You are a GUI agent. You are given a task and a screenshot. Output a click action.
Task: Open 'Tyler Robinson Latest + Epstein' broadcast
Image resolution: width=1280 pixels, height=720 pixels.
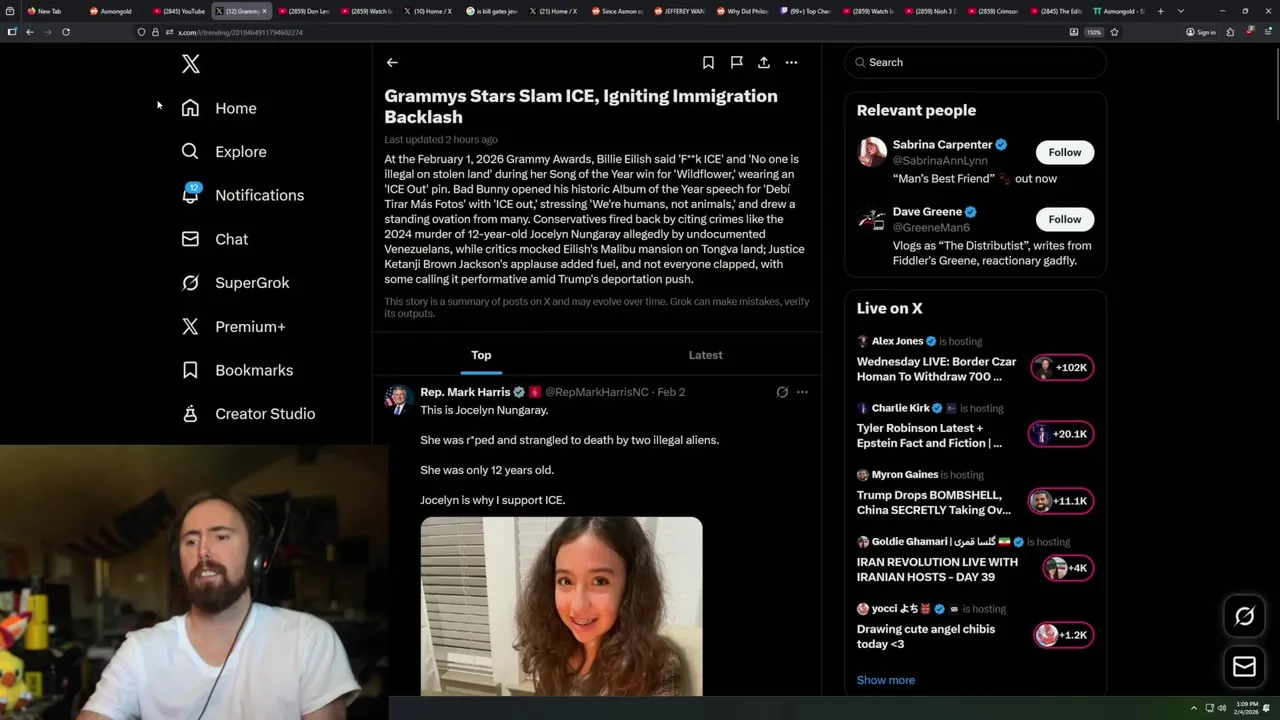click(929, 435)
